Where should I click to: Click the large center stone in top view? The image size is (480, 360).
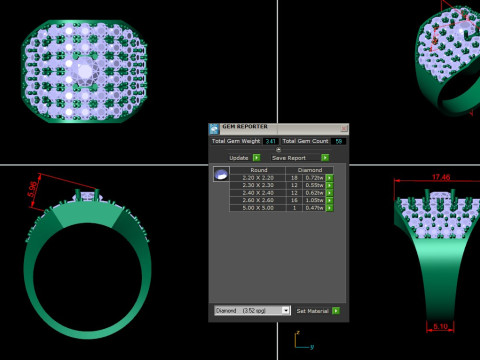tap(85, 71)
